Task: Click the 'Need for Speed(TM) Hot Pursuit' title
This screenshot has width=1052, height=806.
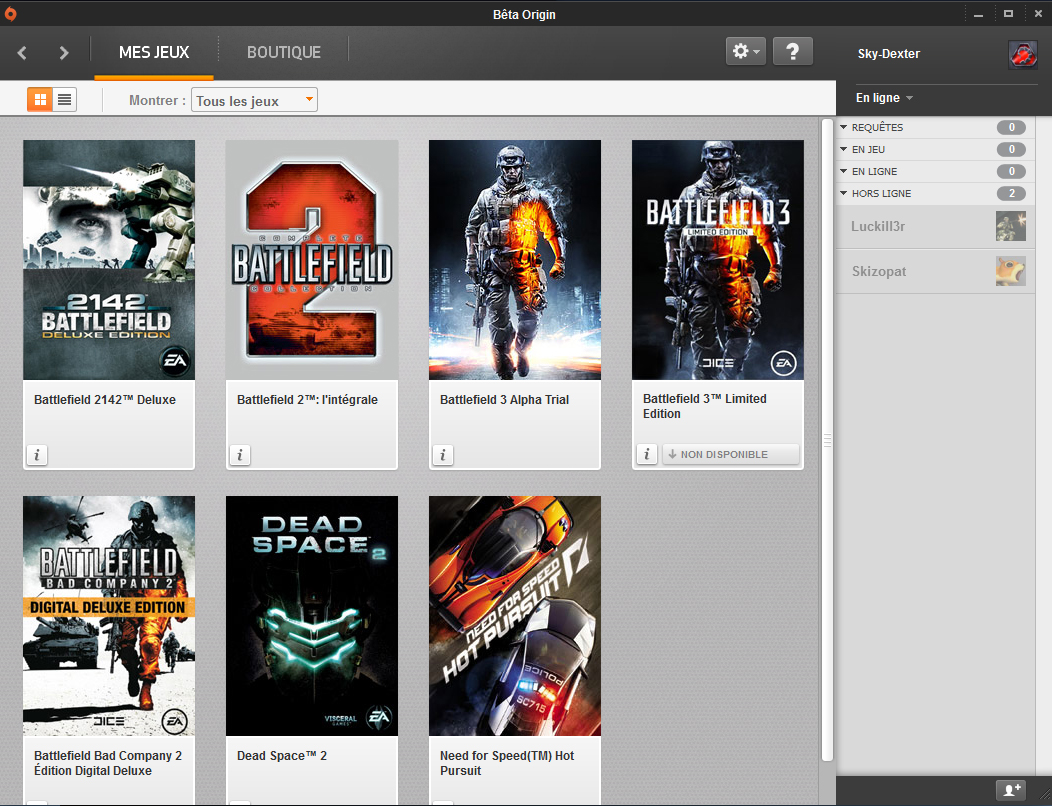Action: (507, 763)
